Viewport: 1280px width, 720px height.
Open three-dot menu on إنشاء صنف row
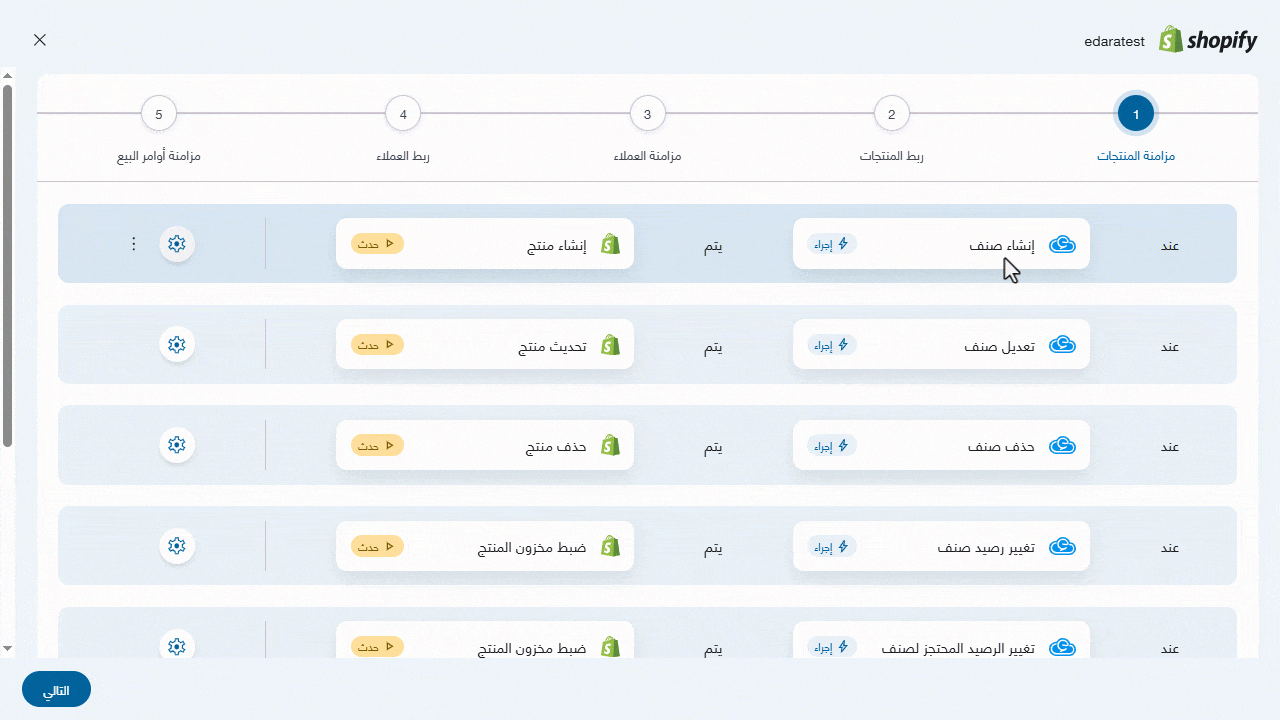click(134, 244)
